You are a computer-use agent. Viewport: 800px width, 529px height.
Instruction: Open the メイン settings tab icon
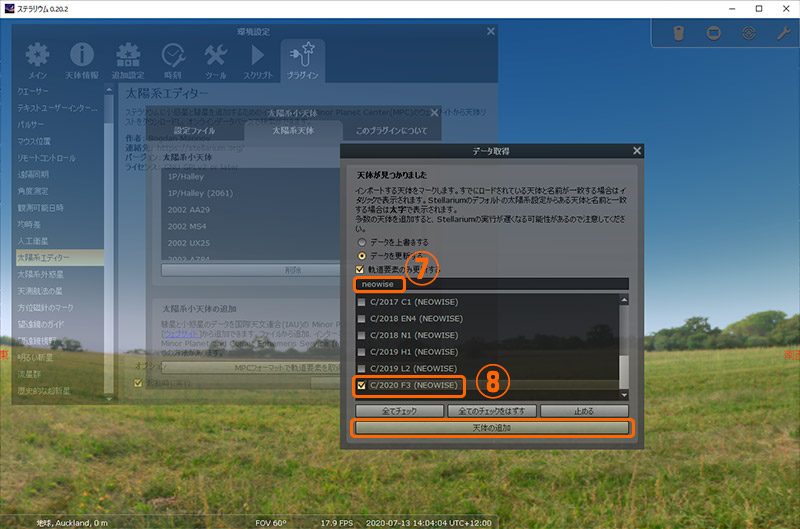pyautogui.click(x=37, y=61)
